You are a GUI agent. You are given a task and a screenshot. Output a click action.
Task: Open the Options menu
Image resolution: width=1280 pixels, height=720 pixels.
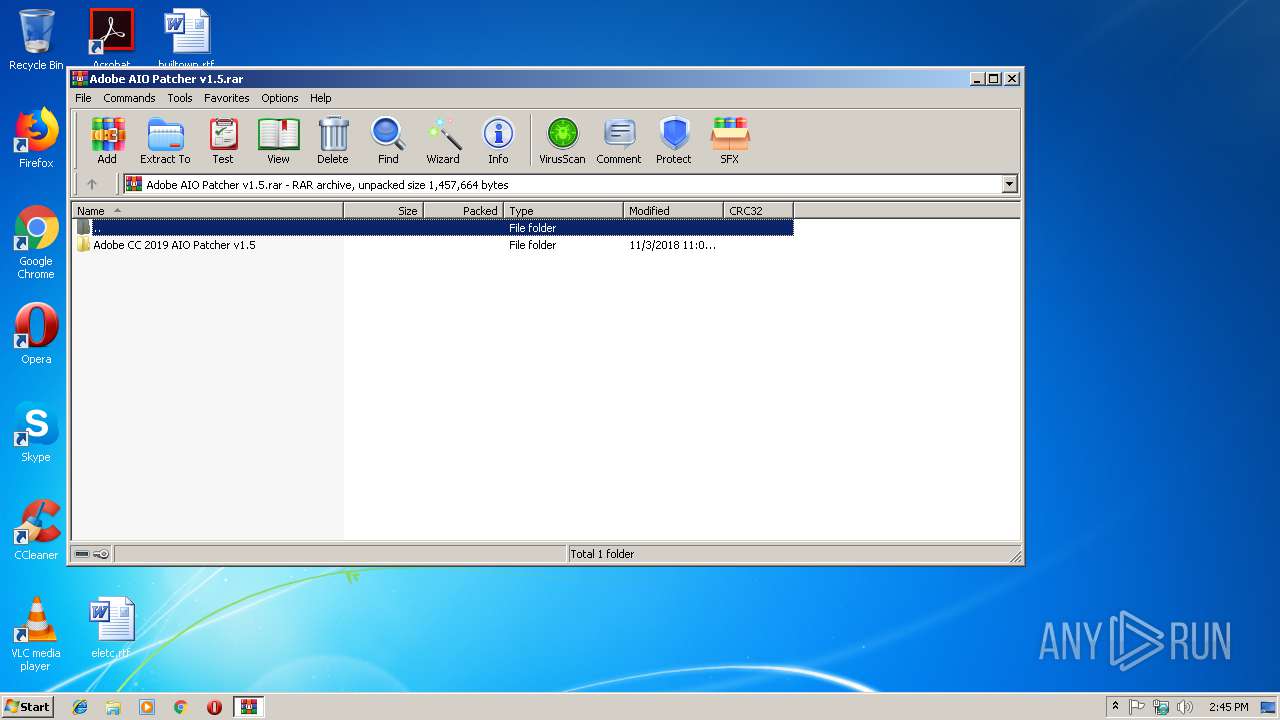click(280, 98)
